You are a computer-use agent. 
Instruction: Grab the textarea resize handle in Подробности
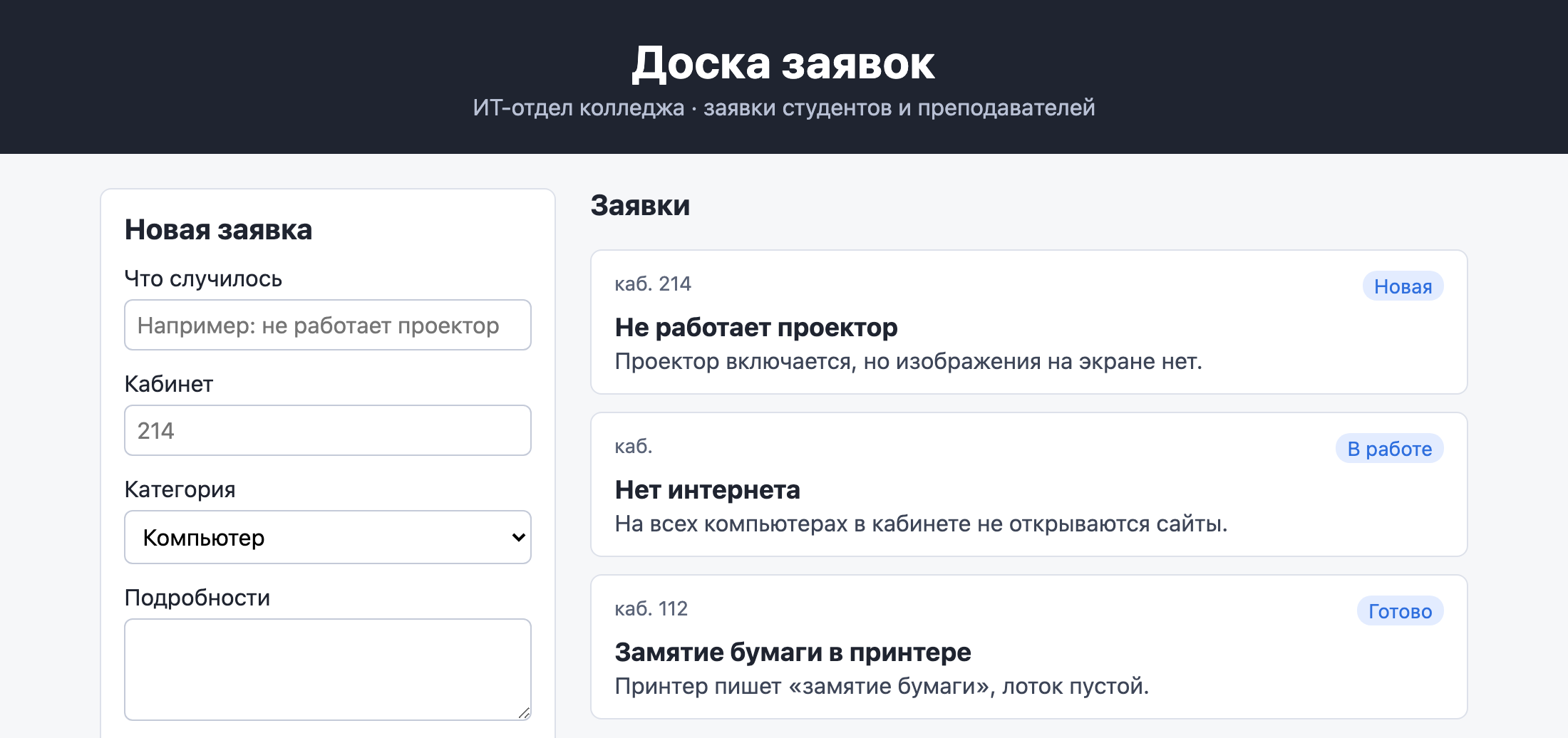524,713
